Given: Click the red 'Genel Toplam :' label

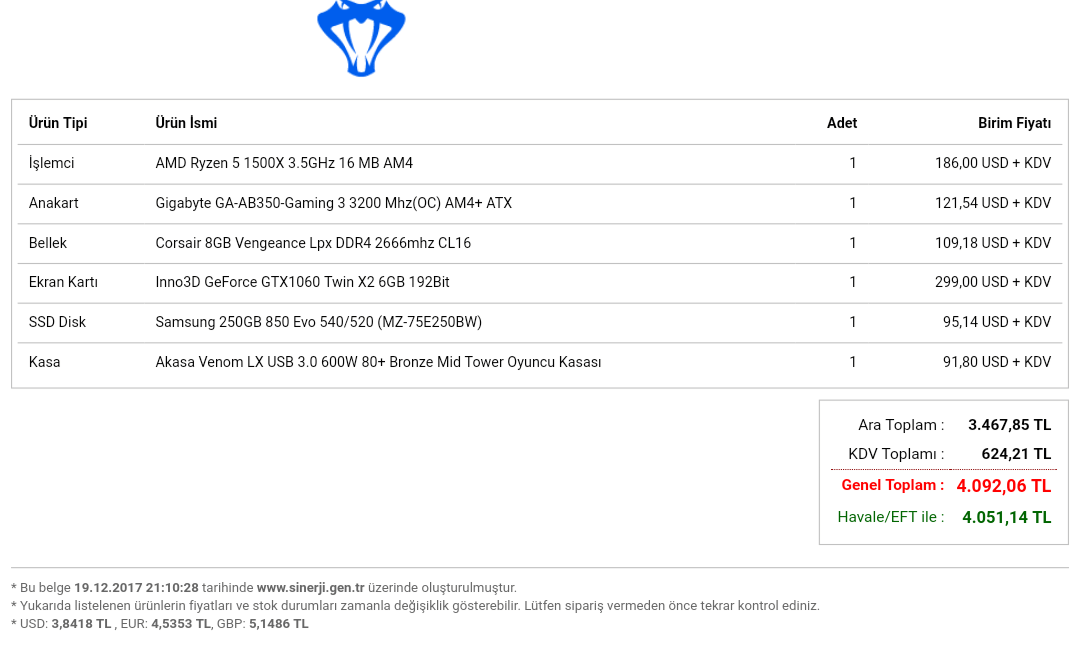Looking at the screenshot, I should click(x=893, y=485).
